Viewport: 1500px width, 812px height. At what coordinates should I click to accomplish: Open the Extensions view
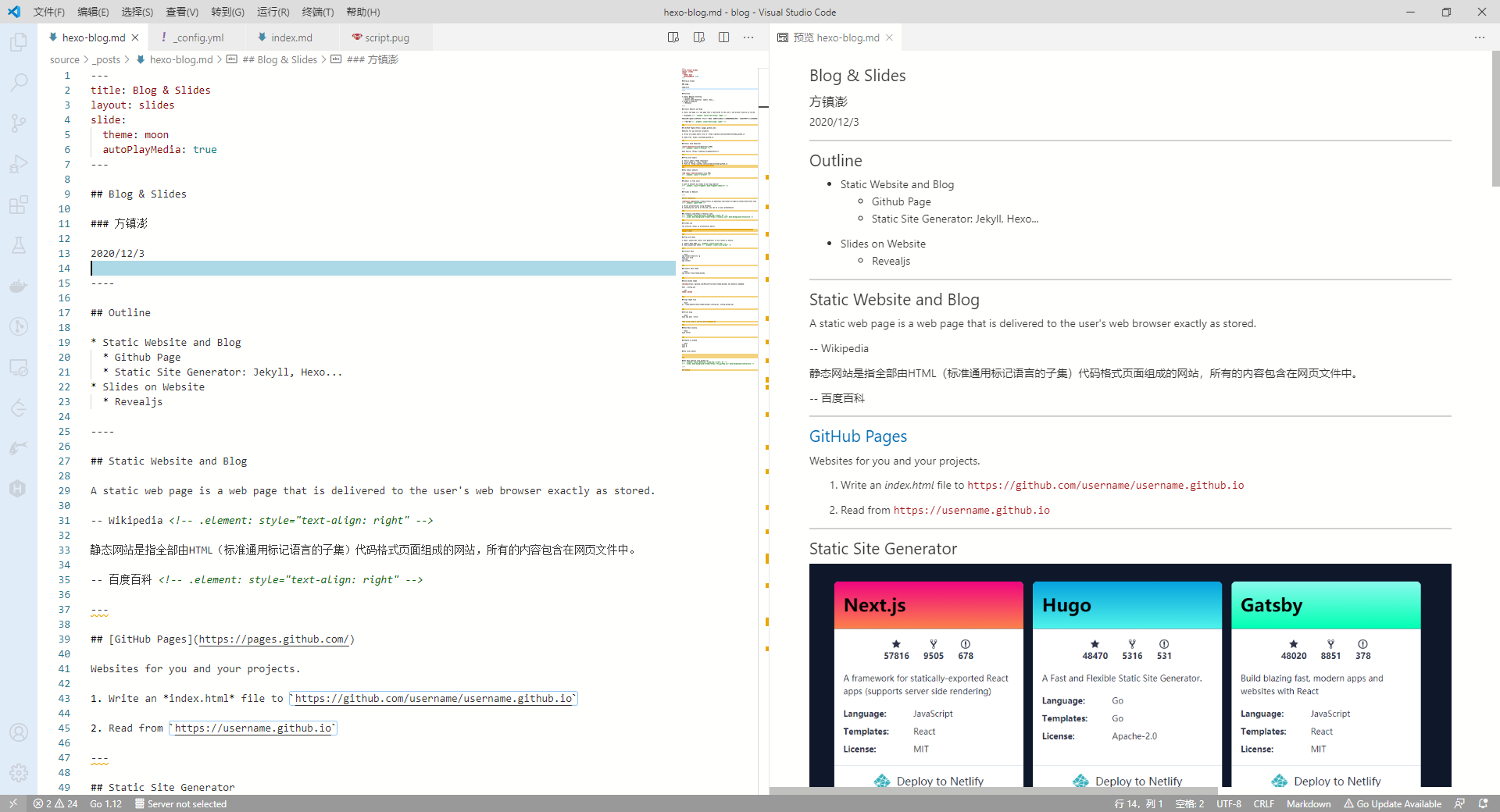pos(19,205)
